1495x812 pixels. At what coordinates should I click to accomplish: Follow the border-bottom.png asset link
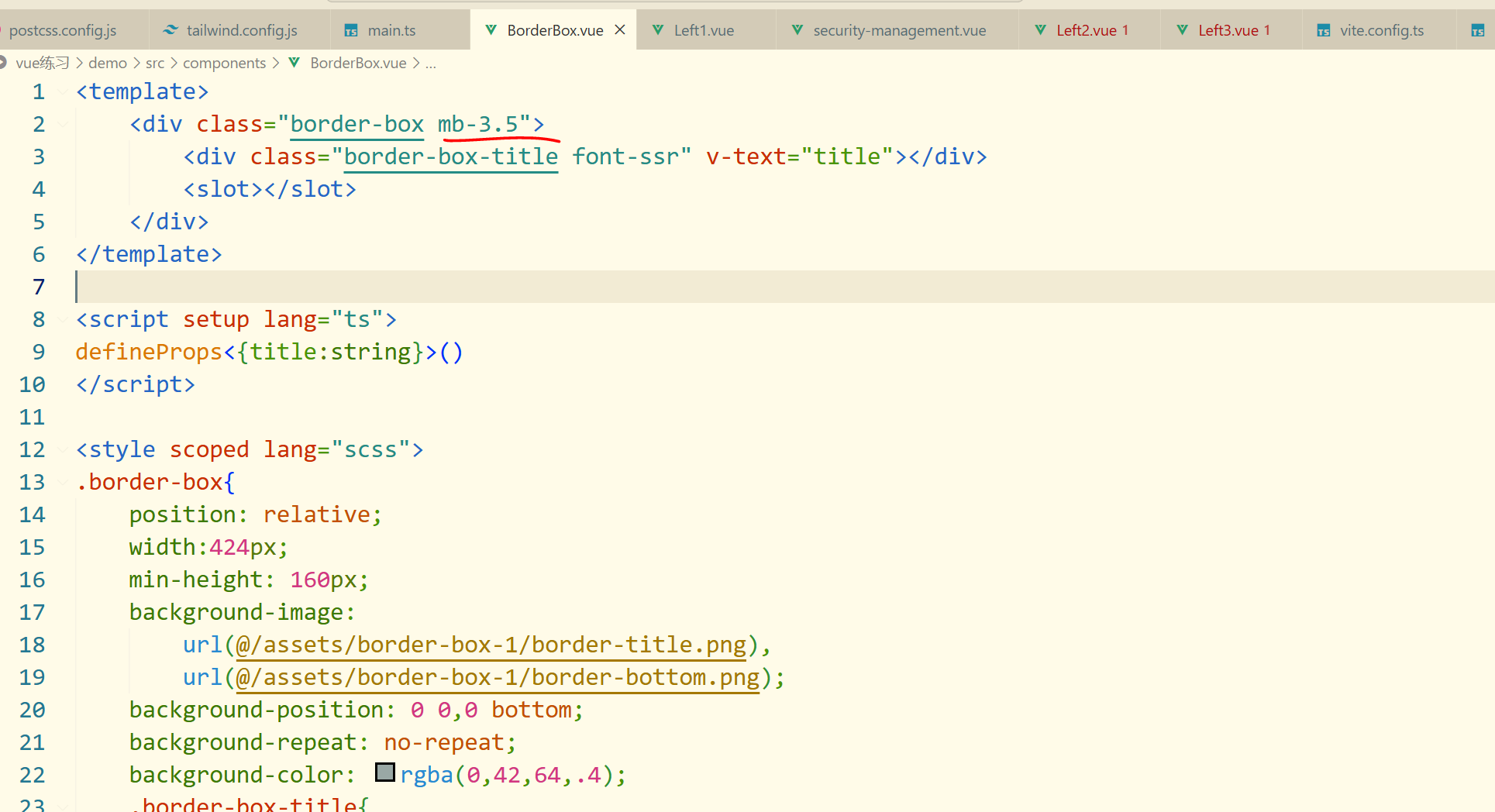click(498, 677)
